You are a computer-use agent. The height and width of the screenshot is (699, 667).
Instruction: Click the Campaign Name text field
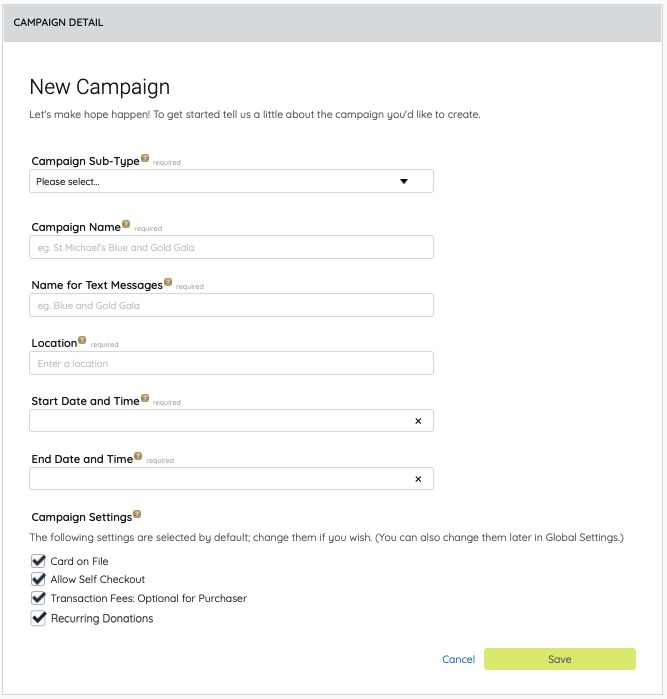point(231,247)
